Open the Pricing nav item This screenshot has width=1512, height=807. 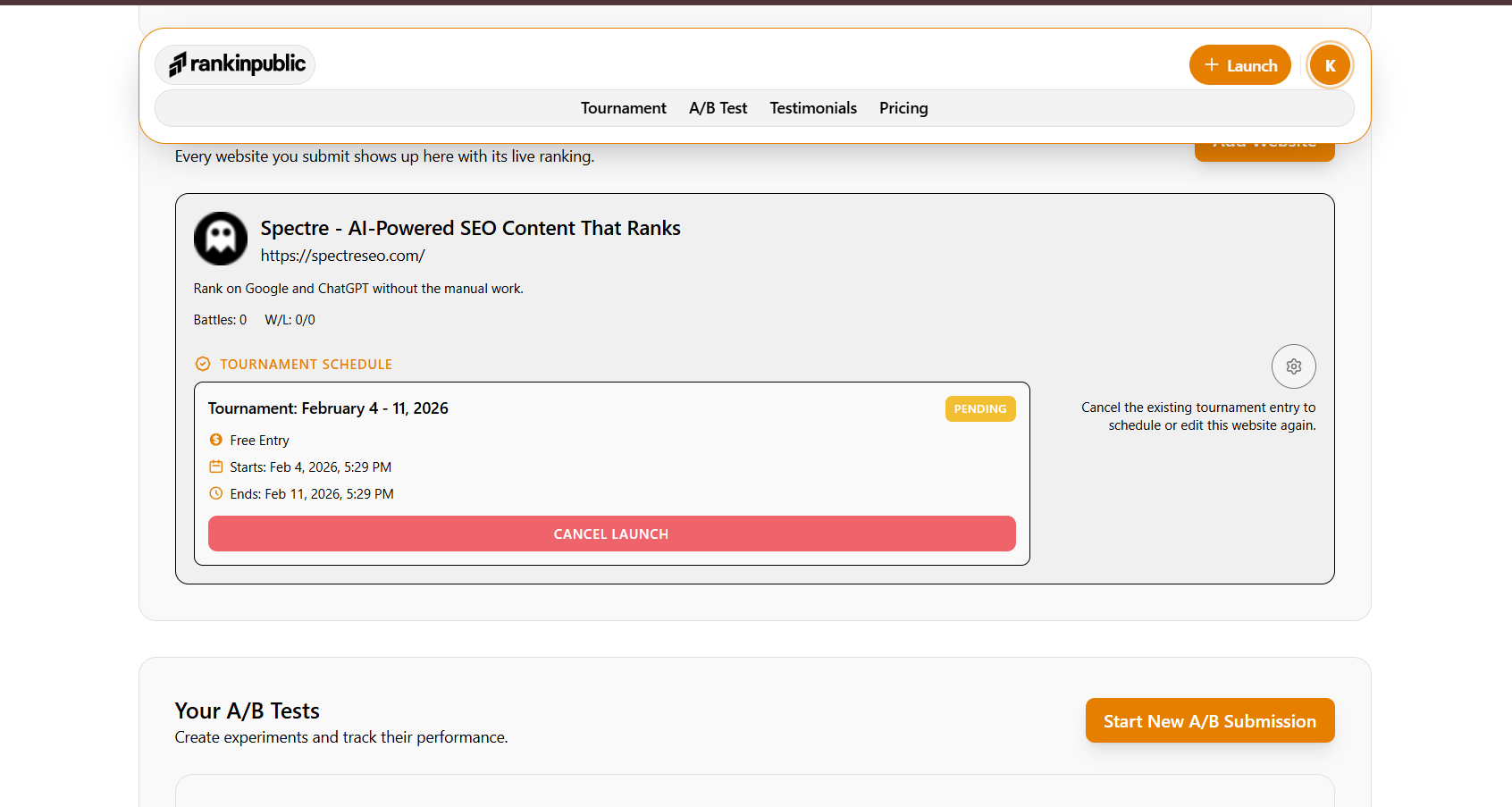pos(903,108)
